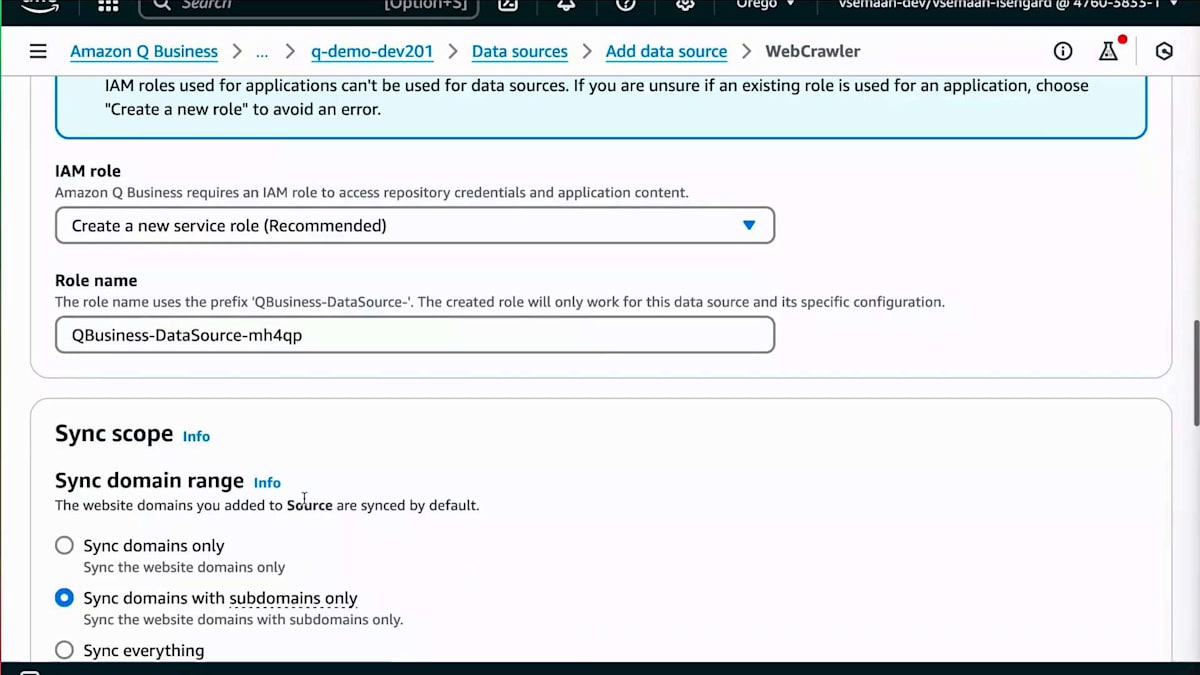
Task: Open Info link next to Sync scope
Action: (196, 436)
